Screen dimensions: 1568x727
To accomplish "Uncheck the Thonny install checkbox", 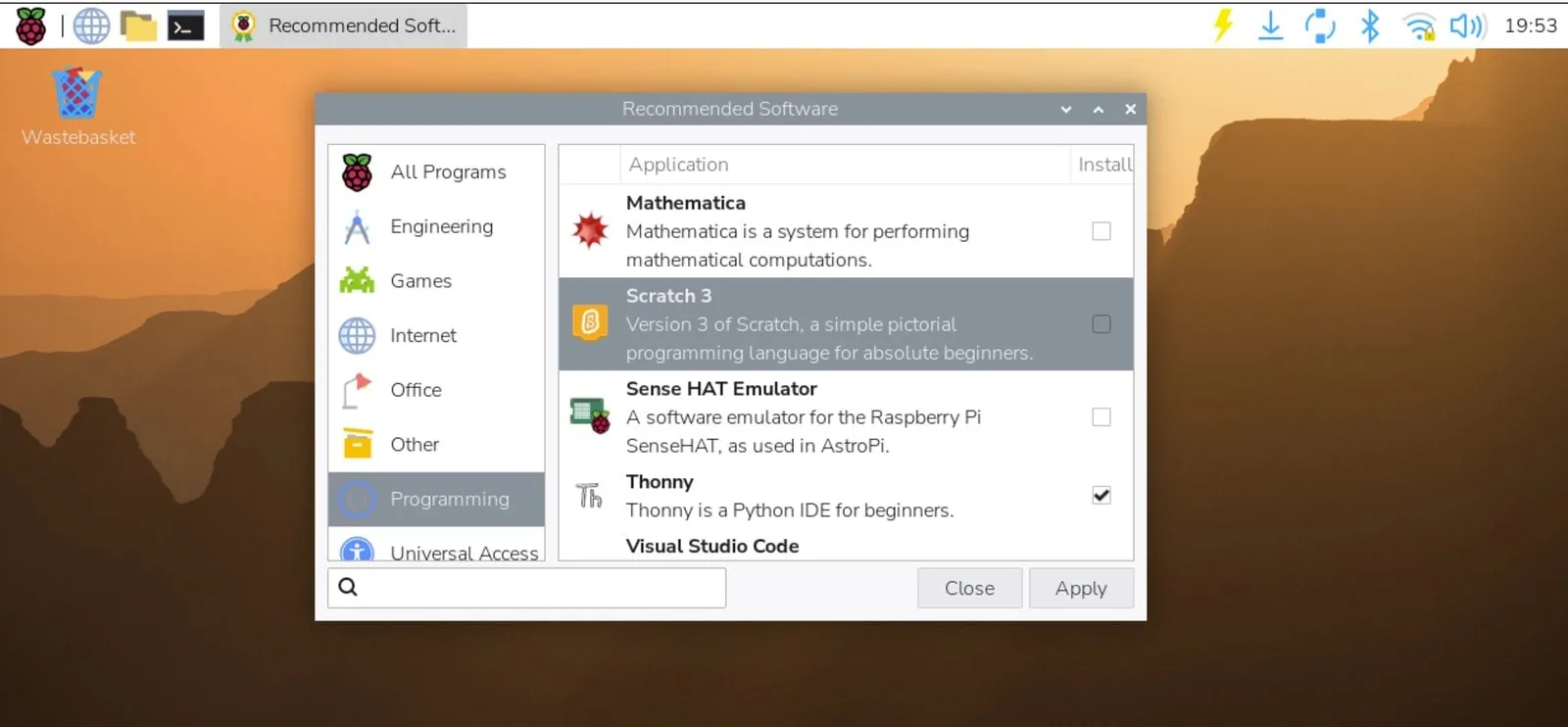I will 1102,496.
